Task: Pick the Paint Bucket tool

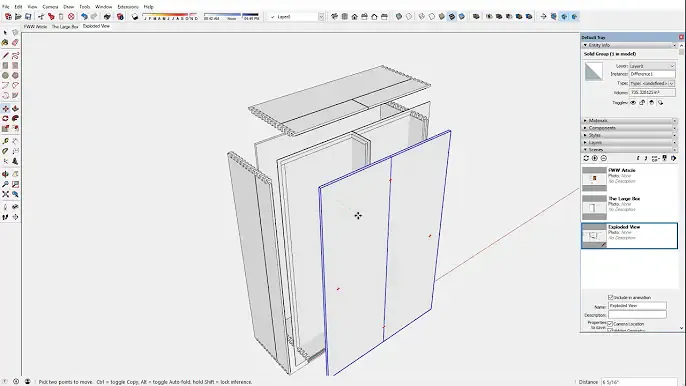Action: click(x=5, y=42)
